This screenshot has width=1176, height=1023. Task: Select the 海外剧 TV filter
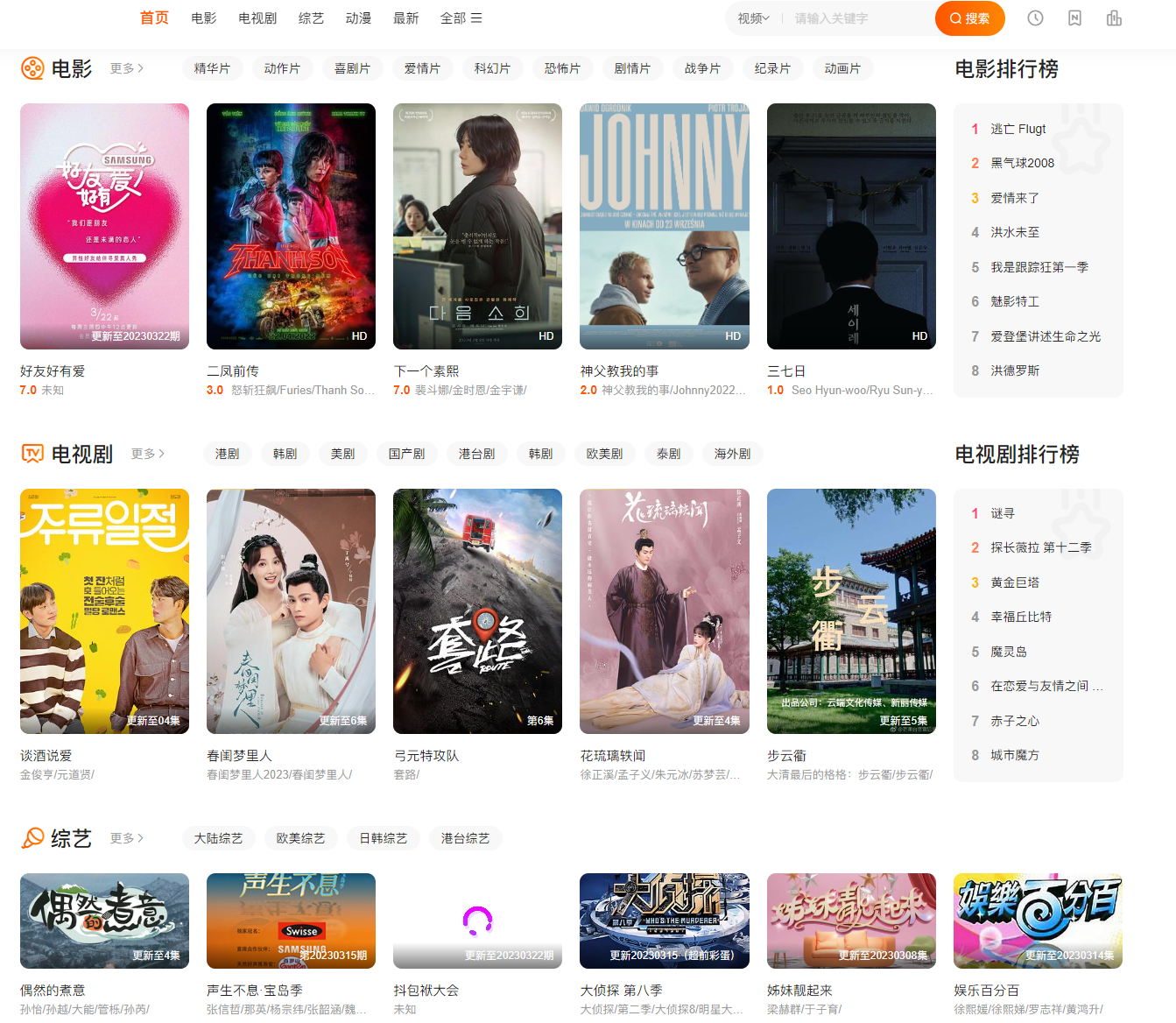[733, 454]
